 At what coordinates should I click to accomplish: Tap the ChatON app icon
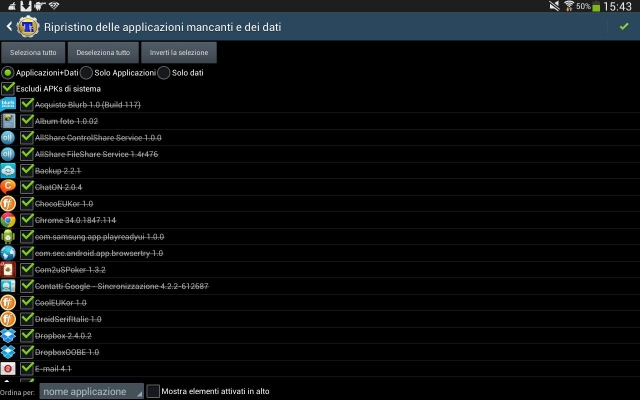pos(8,187)
